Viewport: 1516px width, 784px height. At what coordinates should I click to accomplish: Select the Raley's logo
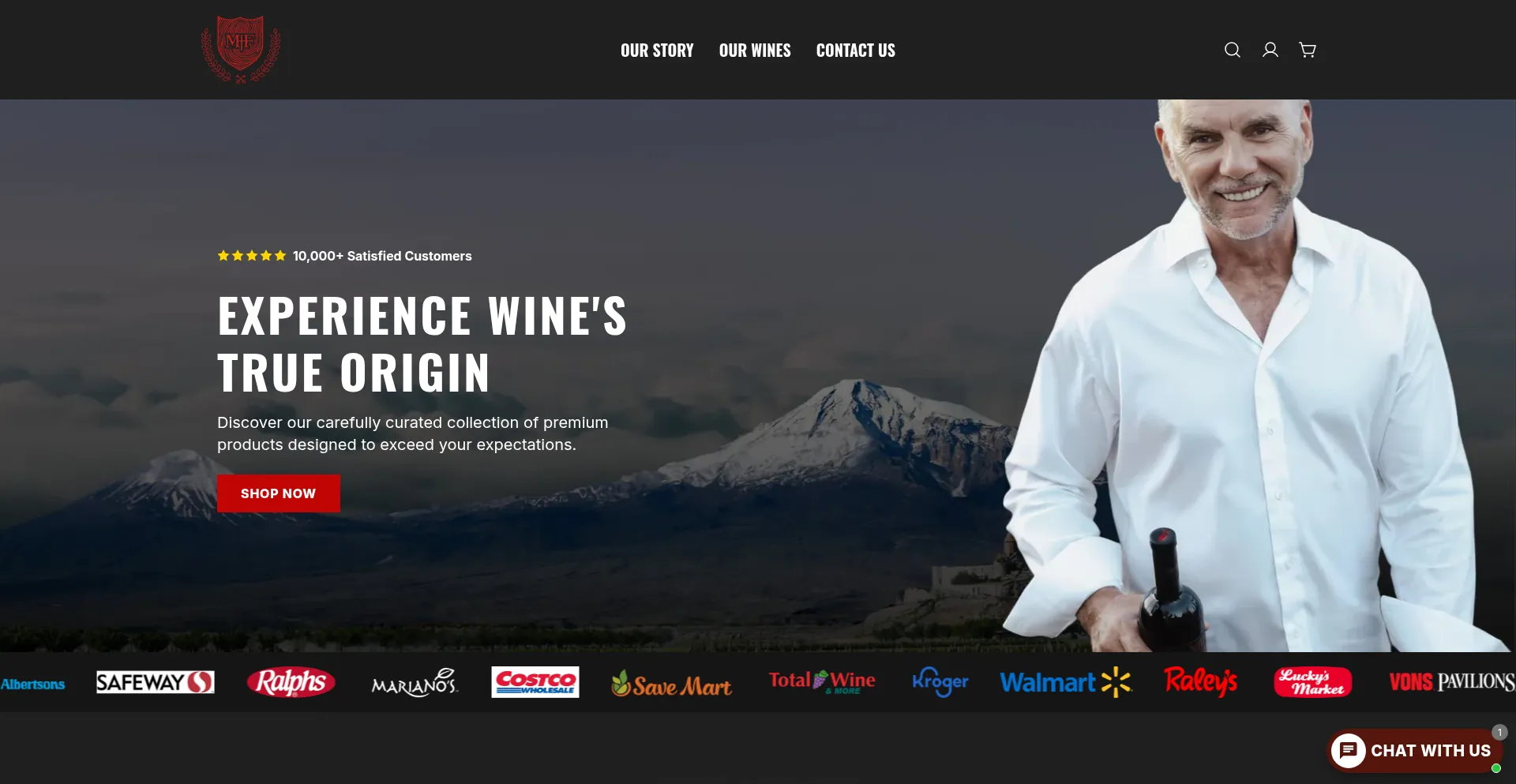click(1200, 682)
